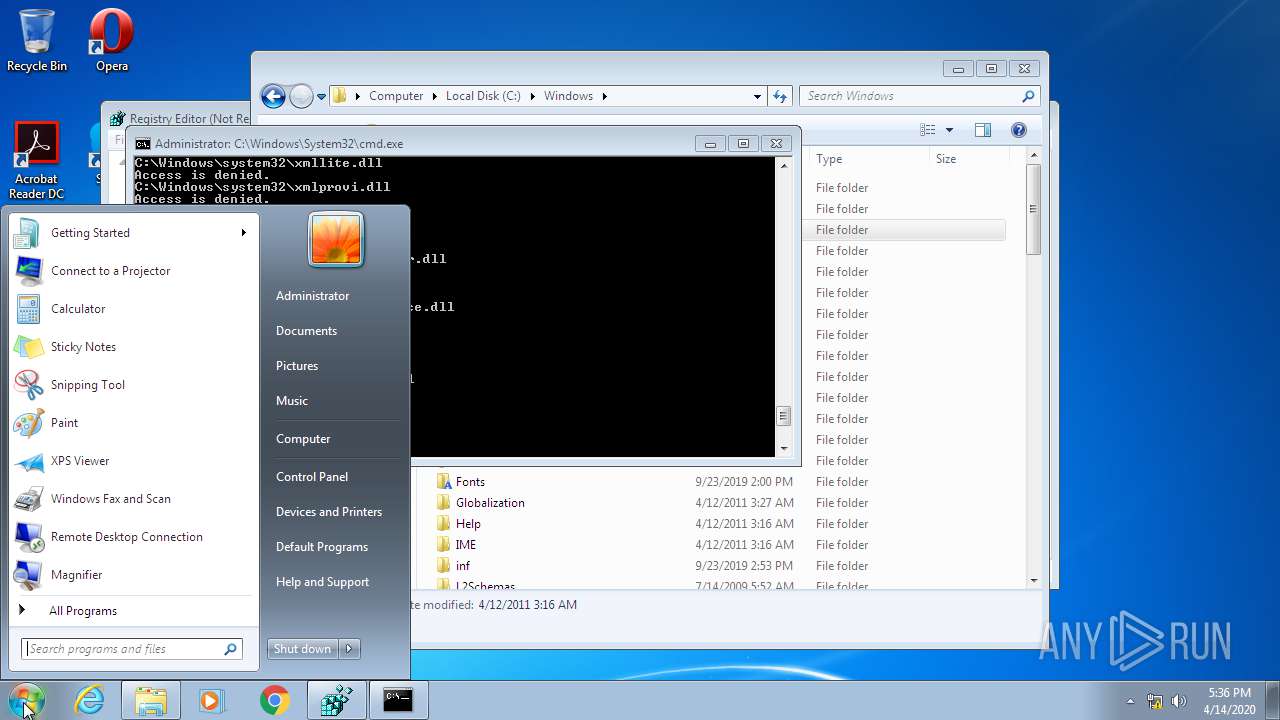Click Explorer help question mark icon
1280x720 pixels.
[x=1019, y=130]
